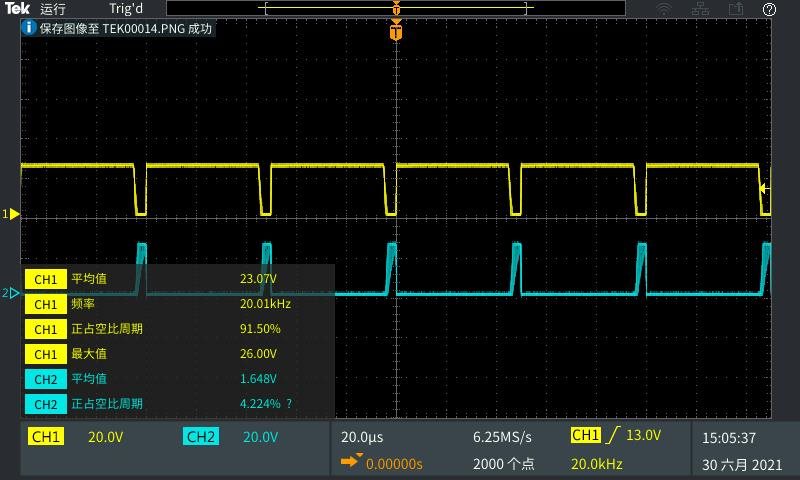The image size is (800, 480).
Task: Select CH2 平均值 measurement badge
Action: tap(46, 379)
